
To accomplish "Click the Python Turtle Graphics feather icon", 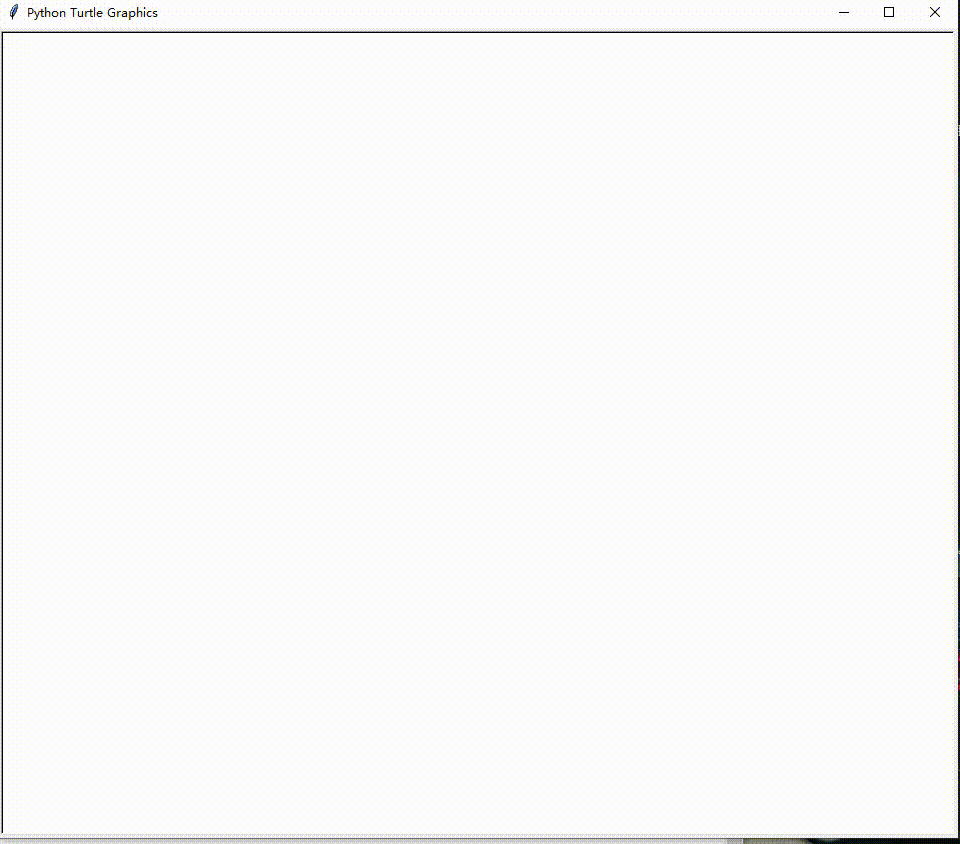I will click(13, 12).
